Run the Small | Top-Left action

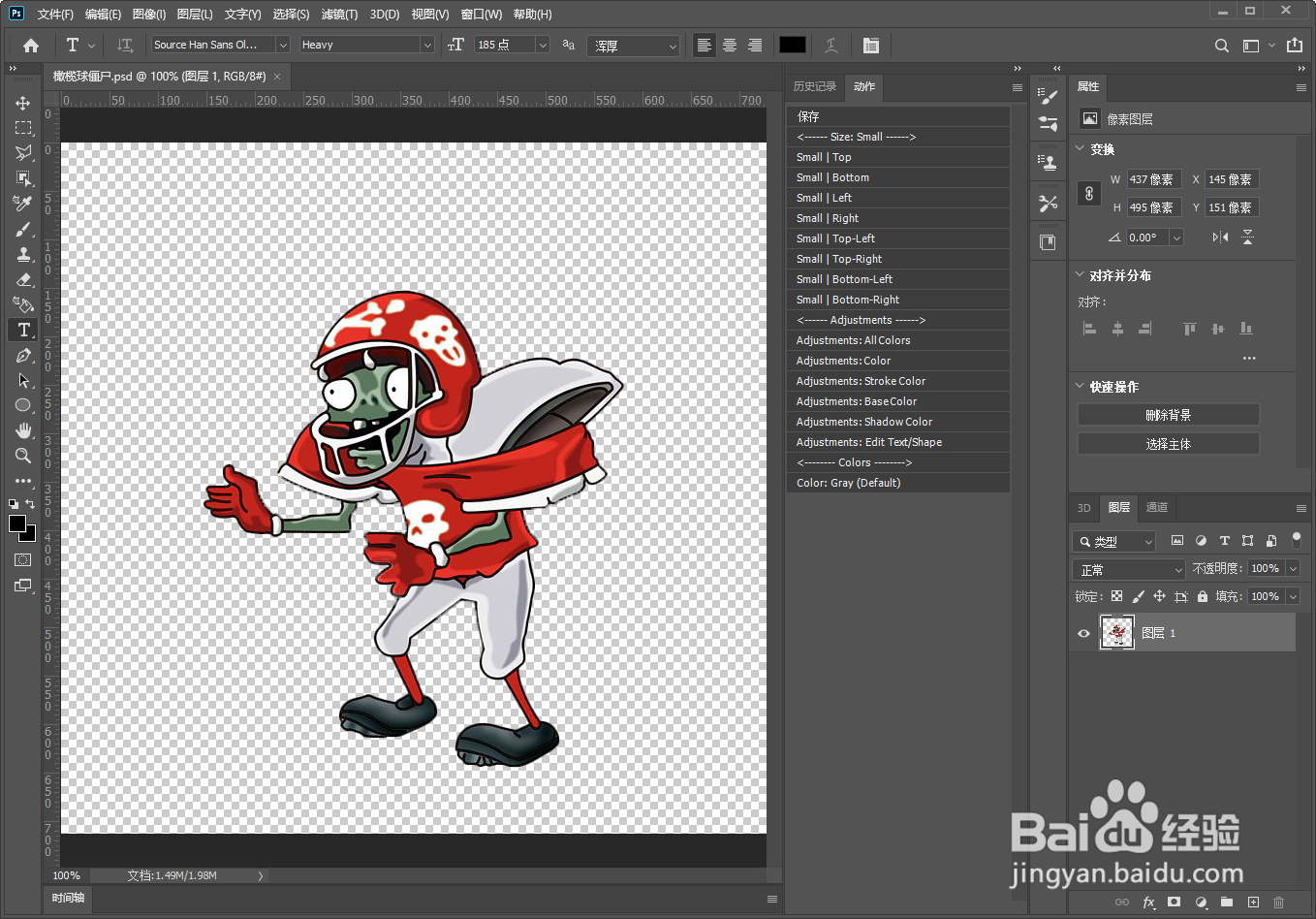click(898, 238)
